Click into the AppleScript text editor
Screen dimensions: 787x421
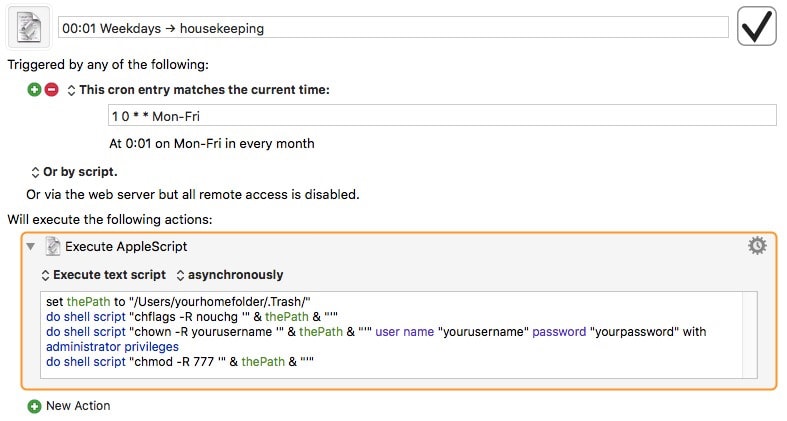click(391, 335)
